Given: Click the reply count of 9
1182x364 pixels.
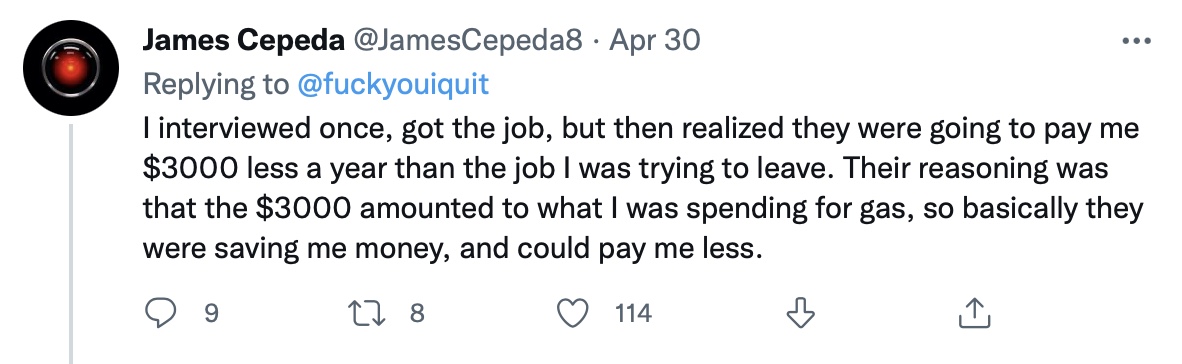Looking at the screenshot, I should pos(212,313).
